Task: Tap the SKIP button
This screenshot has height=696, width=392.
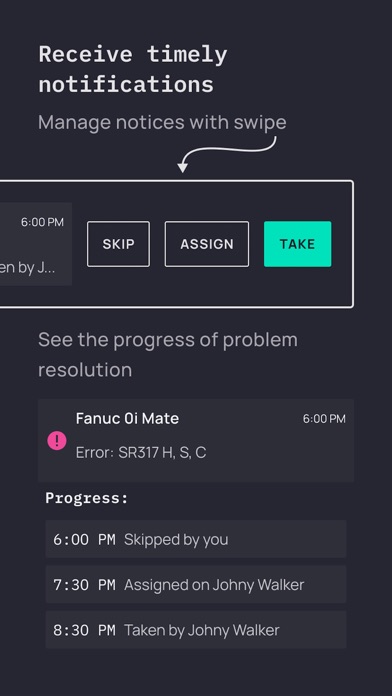Action: (119, 244)
